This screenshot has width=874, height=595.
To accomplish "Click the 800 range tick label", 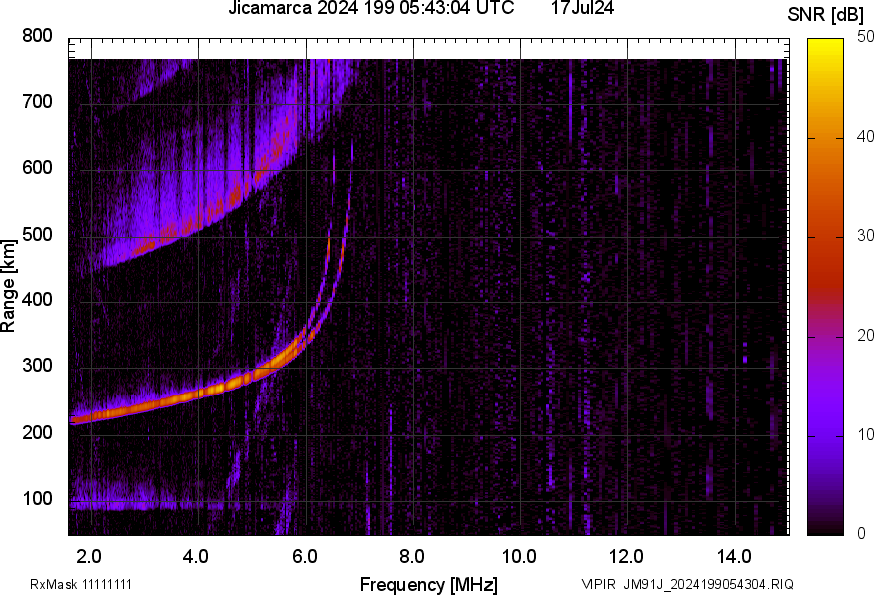I will click(x=36, y=36).
